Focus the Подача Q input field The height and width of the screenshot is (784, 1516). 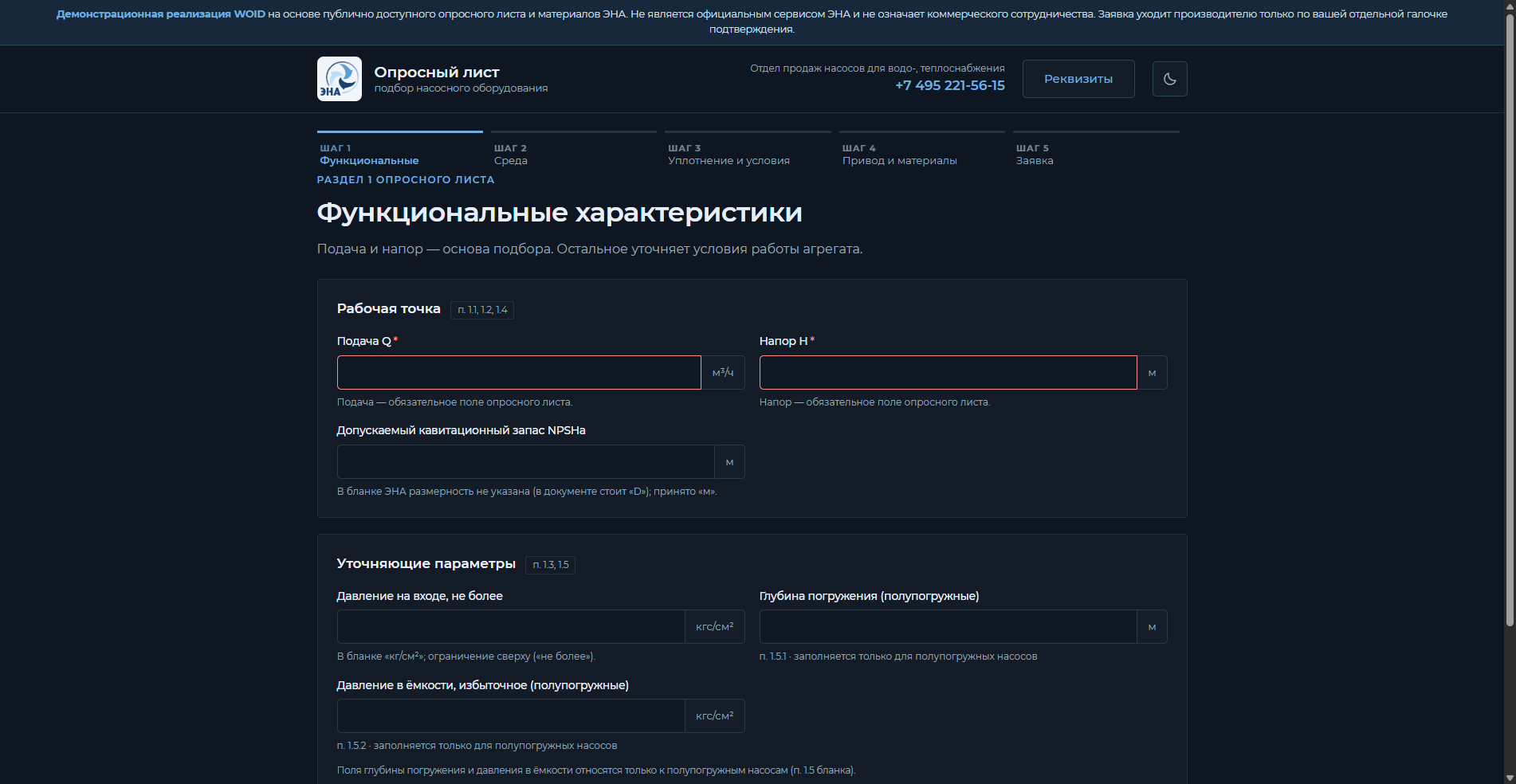point(519,373)
